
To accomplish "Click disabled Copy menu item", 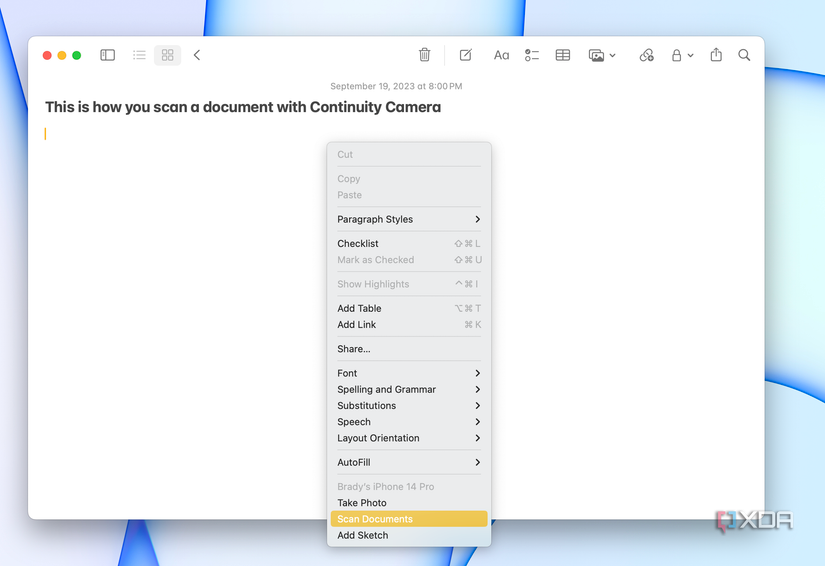I will point(409,179).
